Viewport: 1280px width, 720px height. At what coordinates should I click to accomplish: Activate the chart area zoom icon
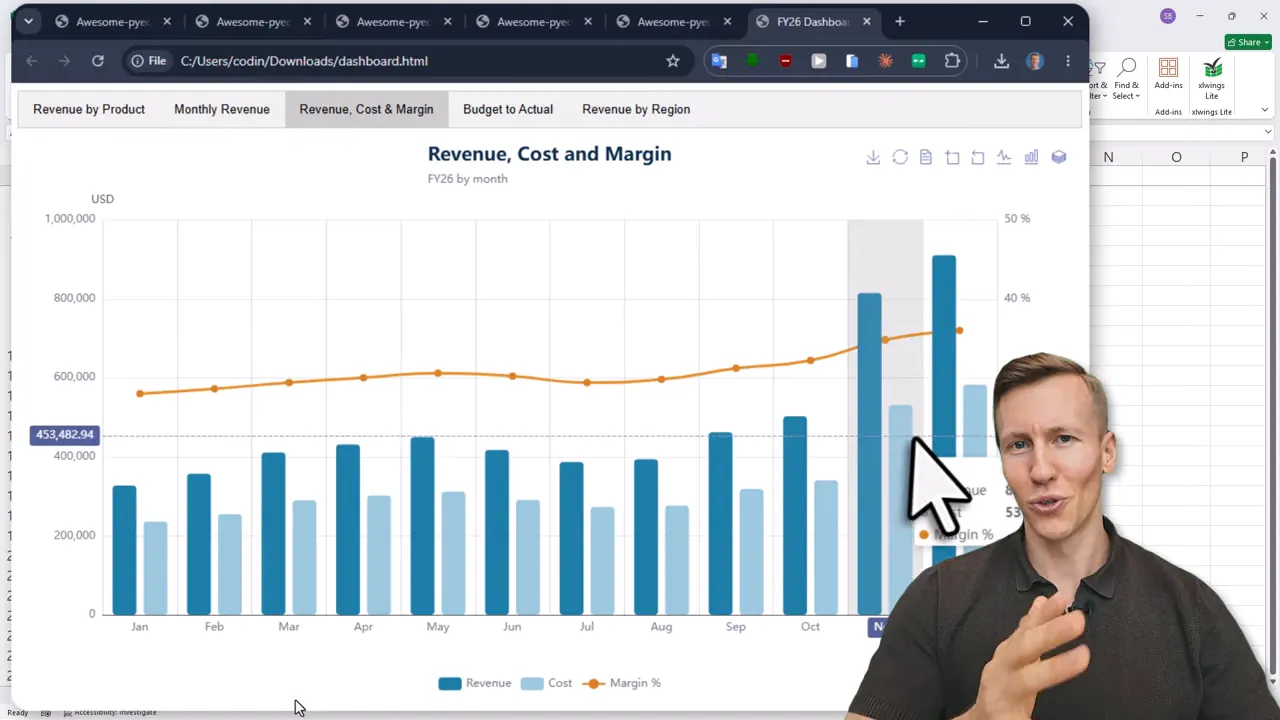point(952,158)
